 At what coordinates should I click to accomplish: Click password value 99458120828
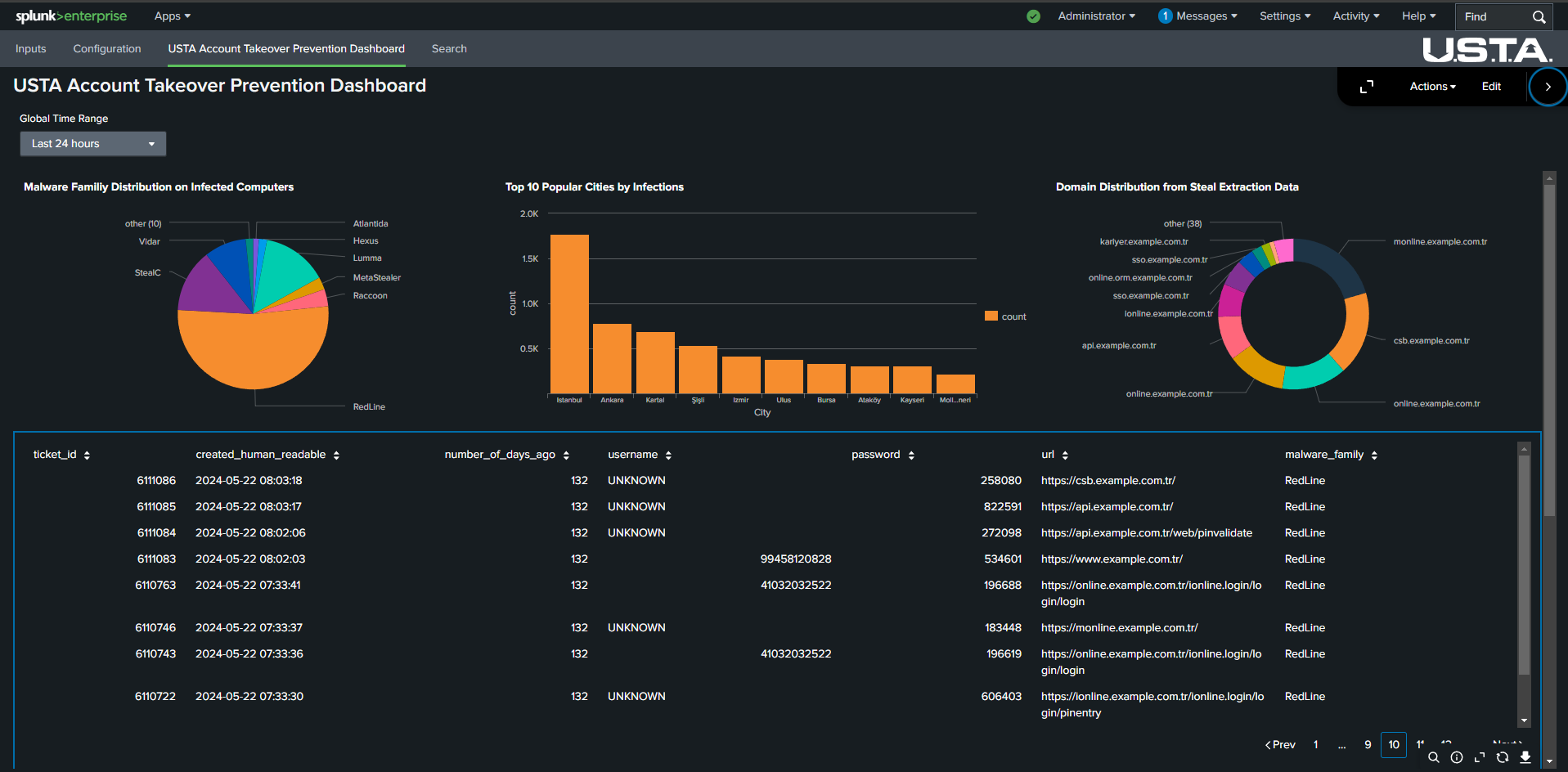pyautogui.click(x=796, y=559)
